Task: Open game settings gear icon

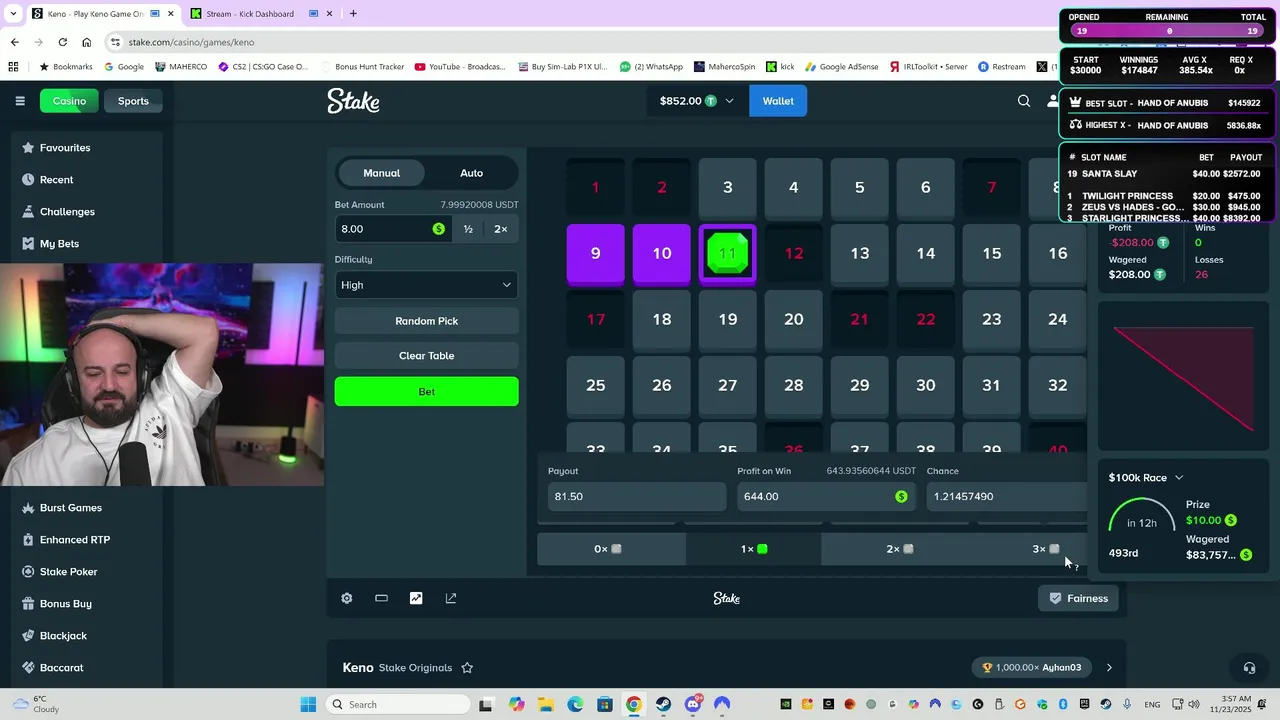Action: point(347,598)
